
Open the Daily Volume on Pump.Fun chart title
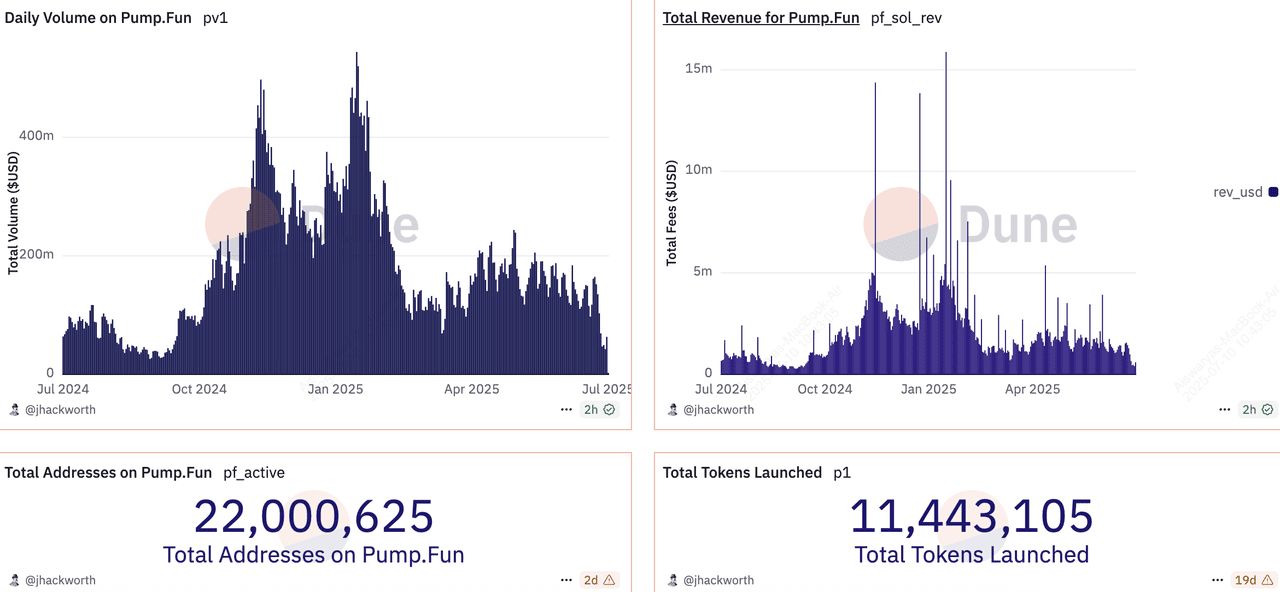99,18
